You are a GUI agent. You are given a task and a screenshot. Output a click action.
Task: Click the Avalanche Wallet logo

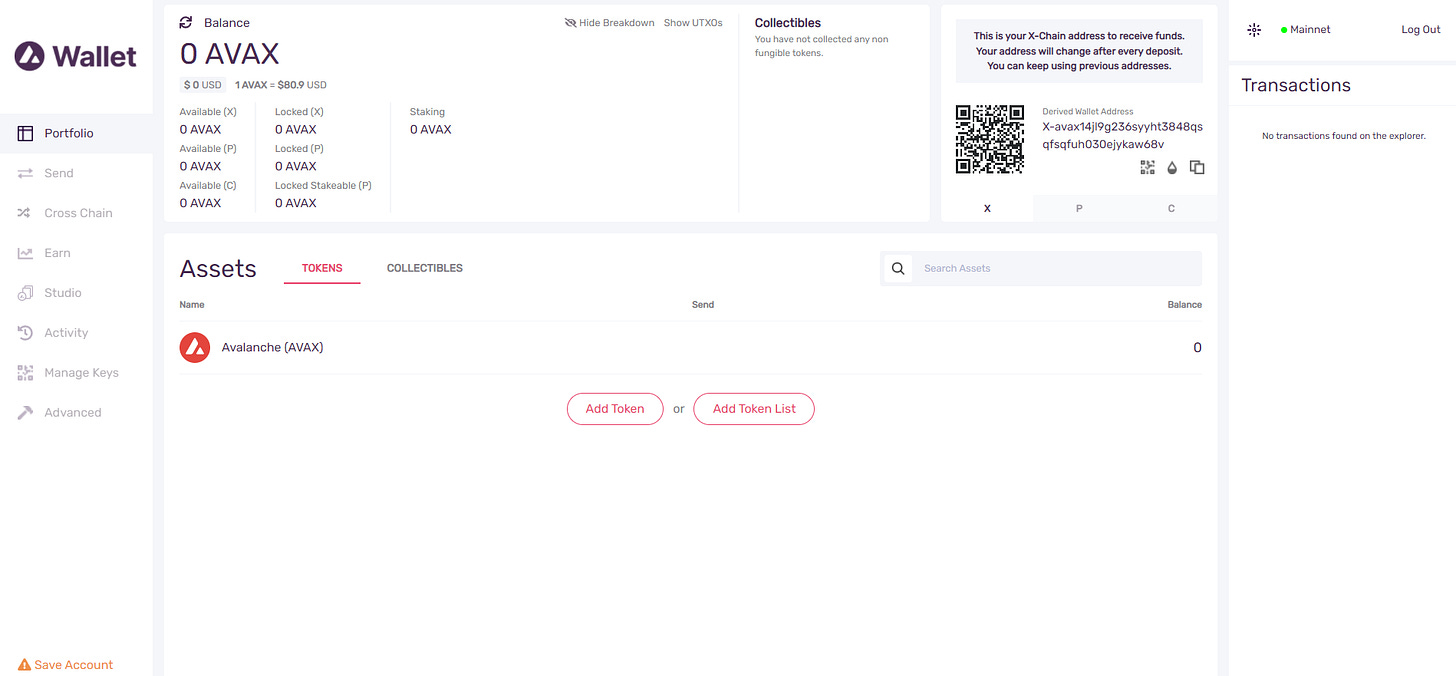pyautogui.click(x=75, y=56)
